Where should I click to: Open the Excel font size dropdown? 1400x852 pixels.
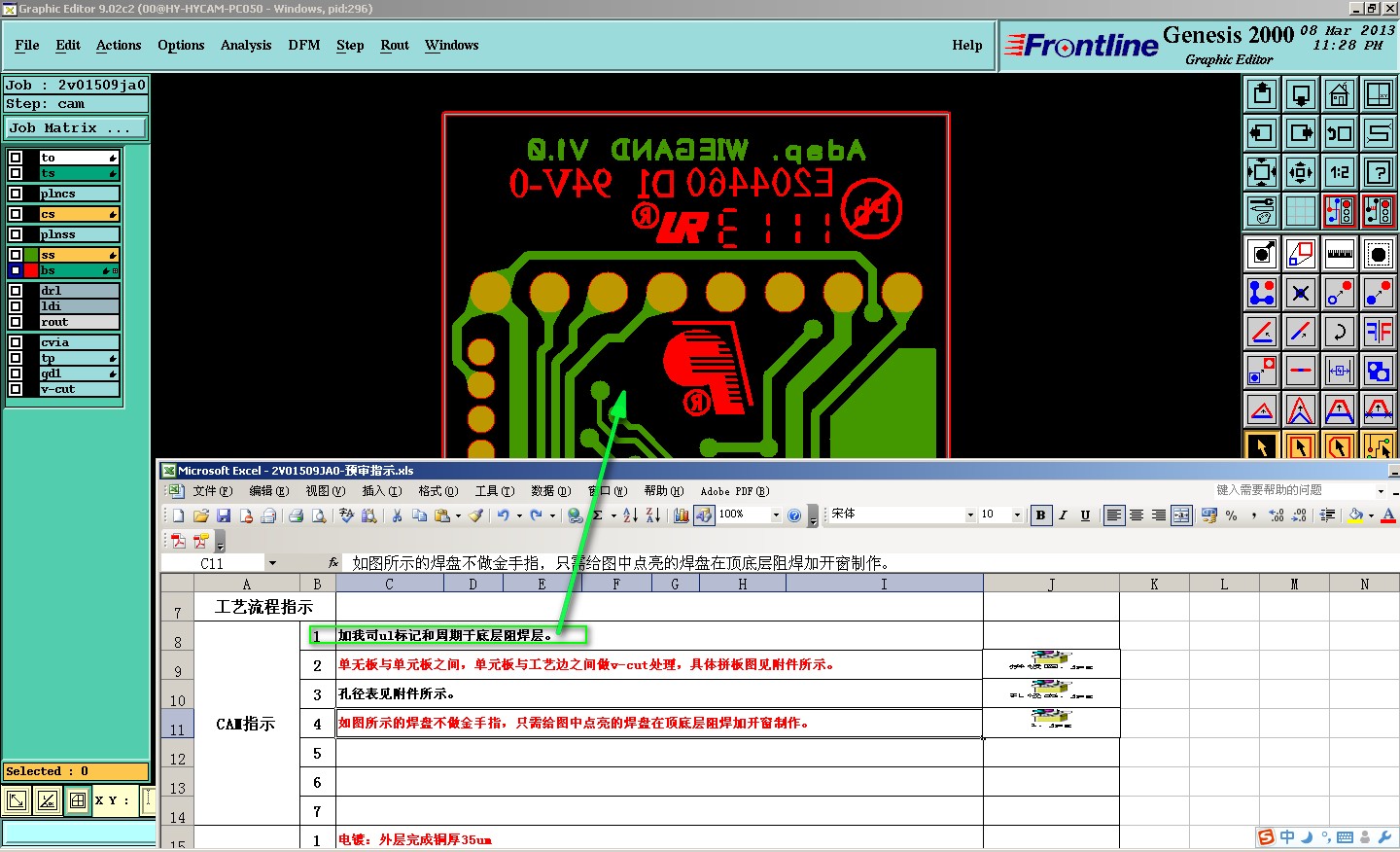pyautogui.click(x=1017, y=515)
